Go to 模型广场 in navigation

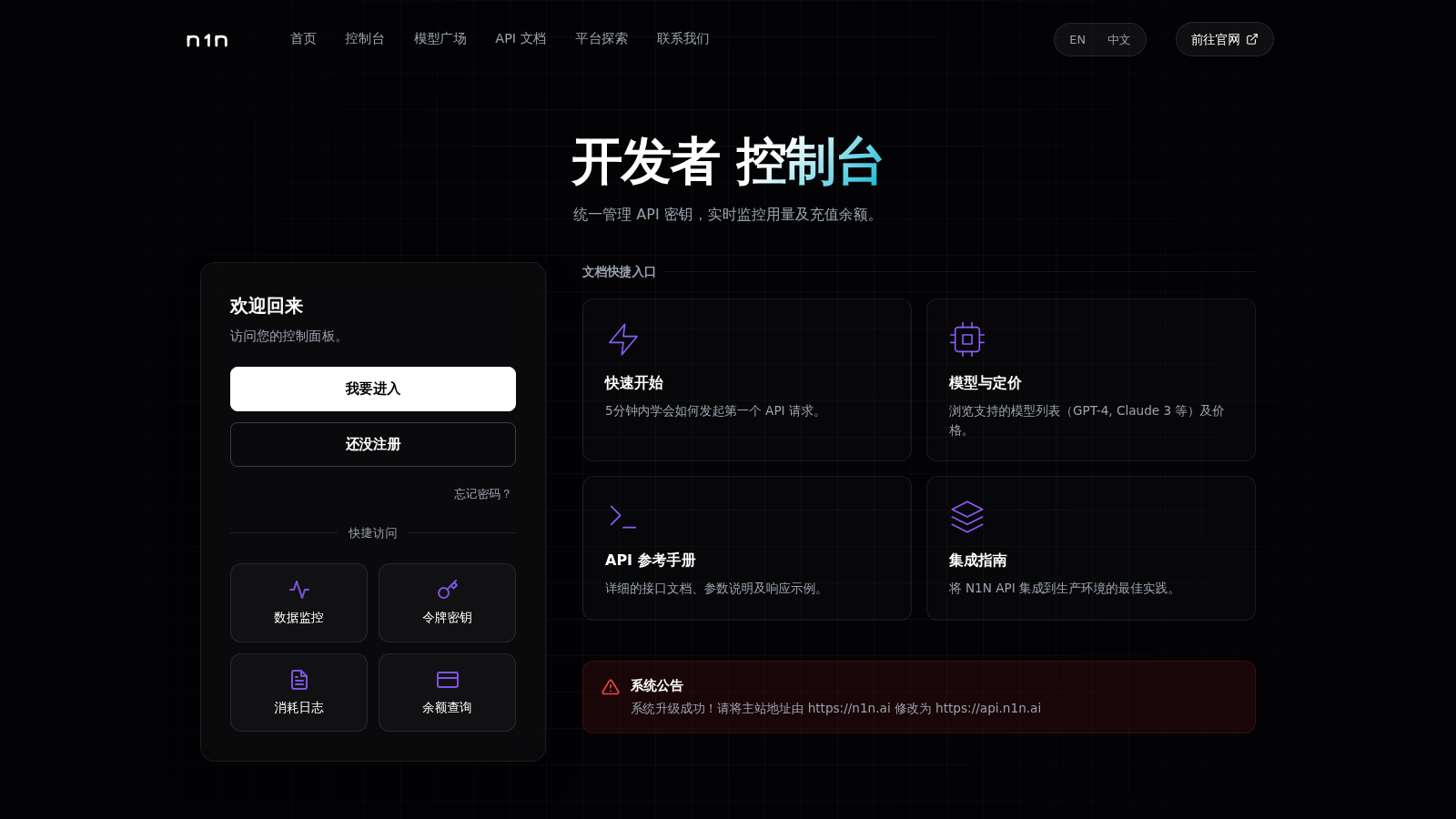click(440, 38)
